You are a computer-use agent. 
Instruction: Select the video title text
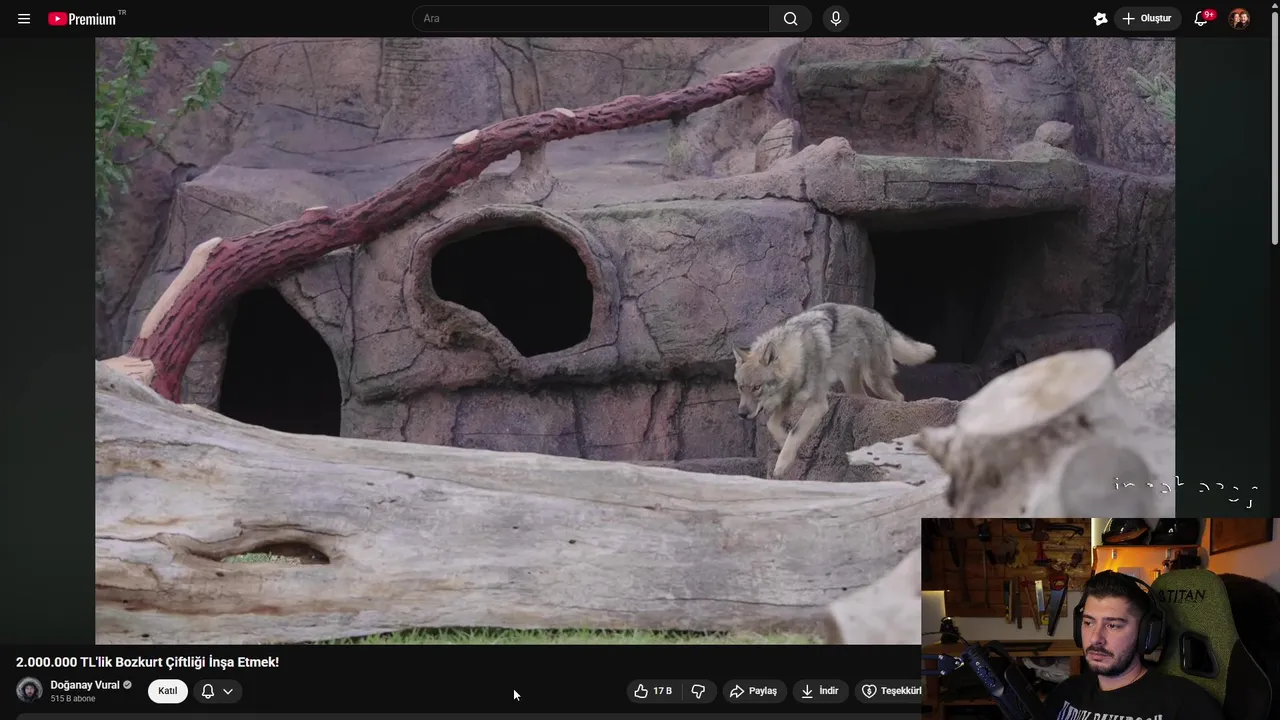tap(147, 662)
